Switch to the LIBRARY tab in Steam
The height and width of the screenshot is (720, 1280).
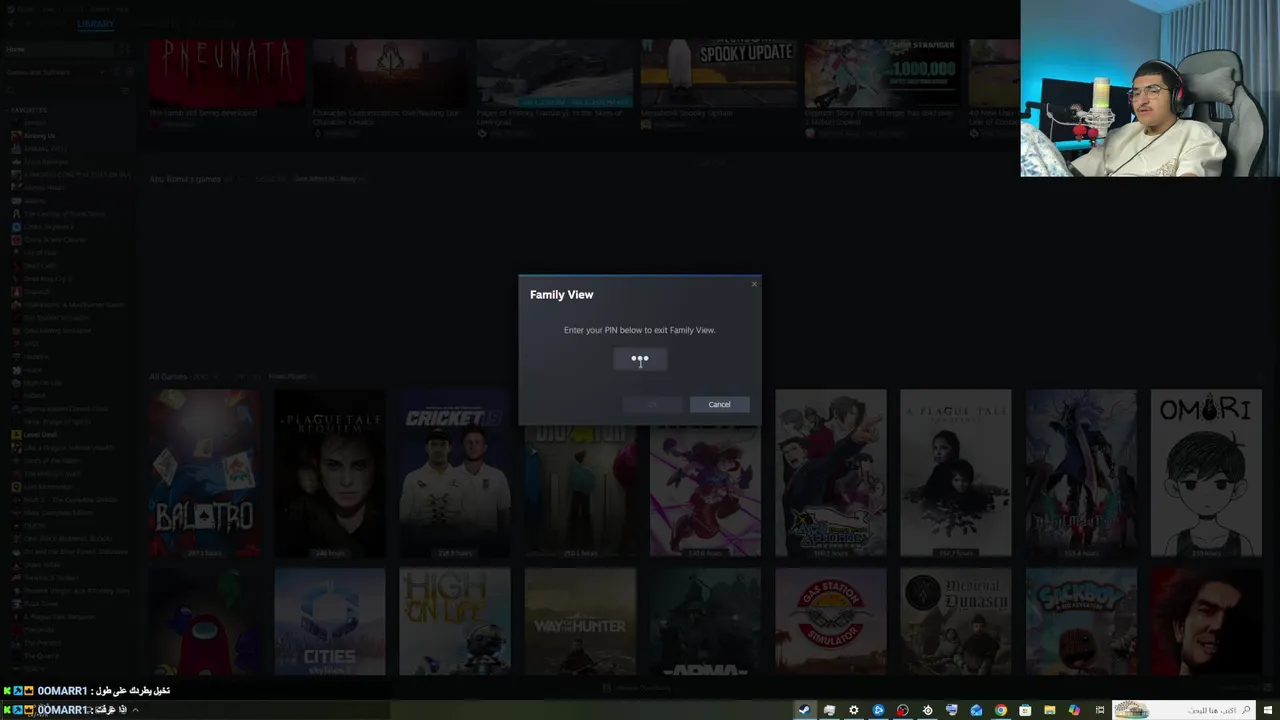pyautogui.click(x=96, y=24)
